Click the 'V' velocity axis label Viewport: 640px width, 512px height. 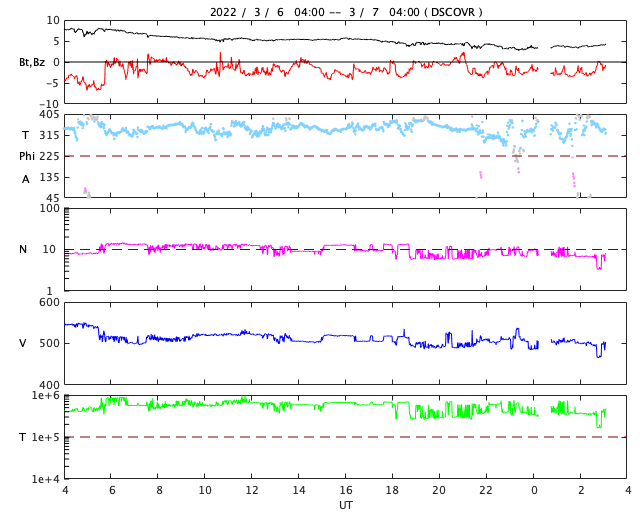[x=23, y=343]
